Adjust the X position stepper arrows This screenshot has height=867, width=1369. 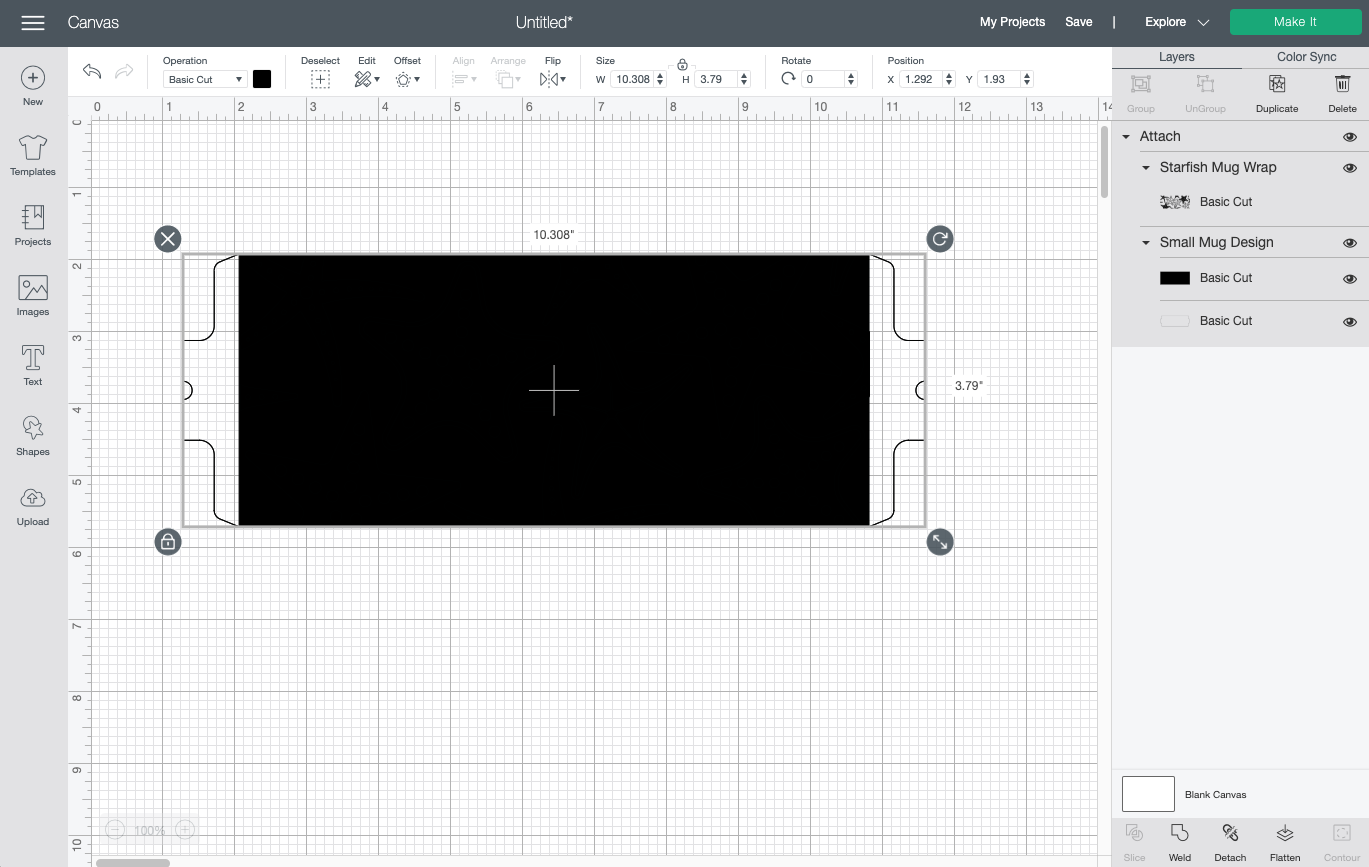point(949,79)
